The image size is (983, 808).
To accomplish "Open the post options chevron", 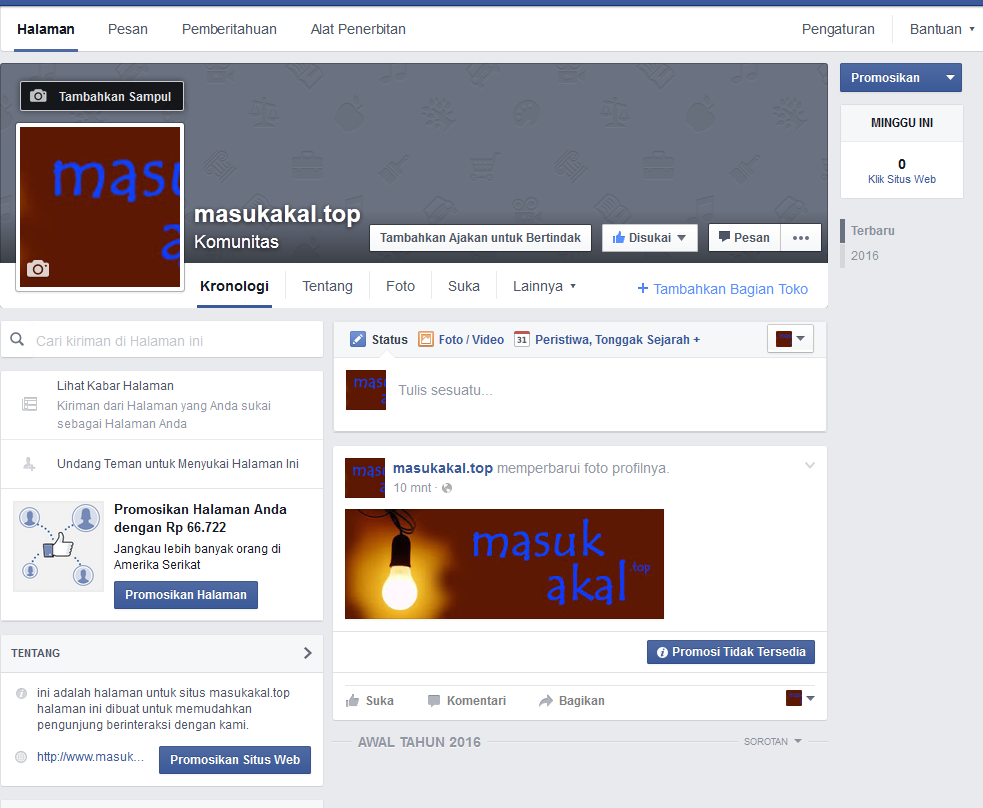I will coord(810,465).
